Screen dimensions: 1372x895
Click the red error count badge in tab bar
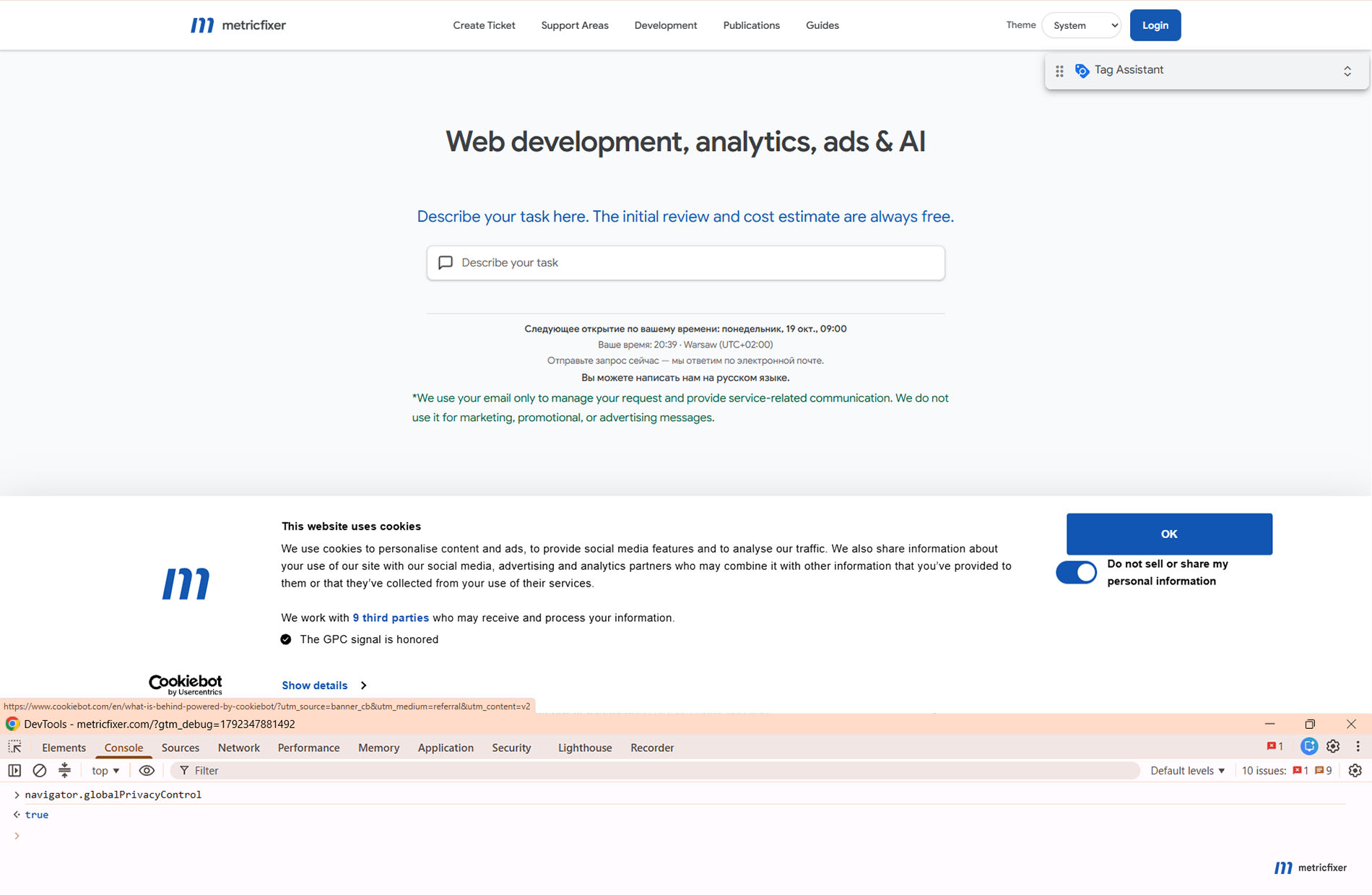1275,747
